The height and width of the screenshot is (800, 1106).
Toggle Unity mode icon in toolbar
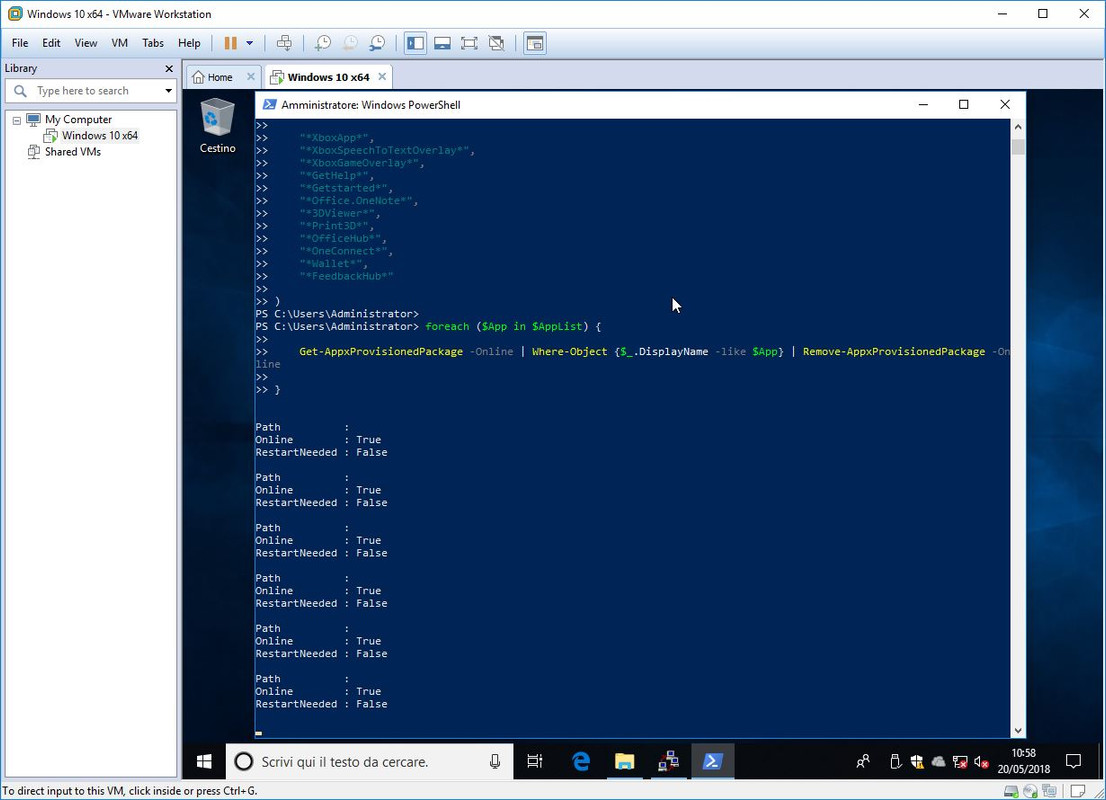pyautogui.click(x=497, y=43)
